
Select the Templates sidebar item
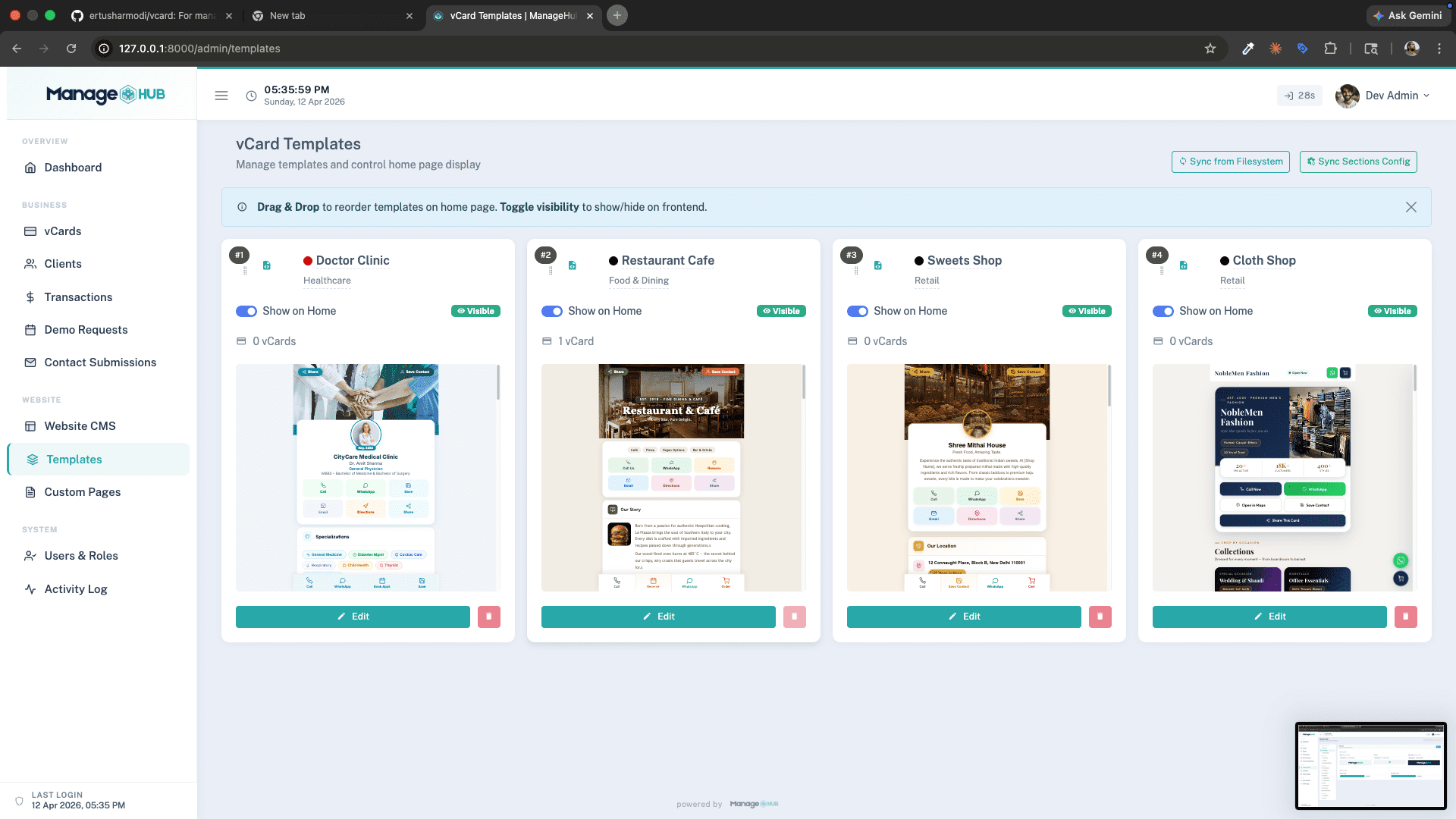tap(99, 460)
